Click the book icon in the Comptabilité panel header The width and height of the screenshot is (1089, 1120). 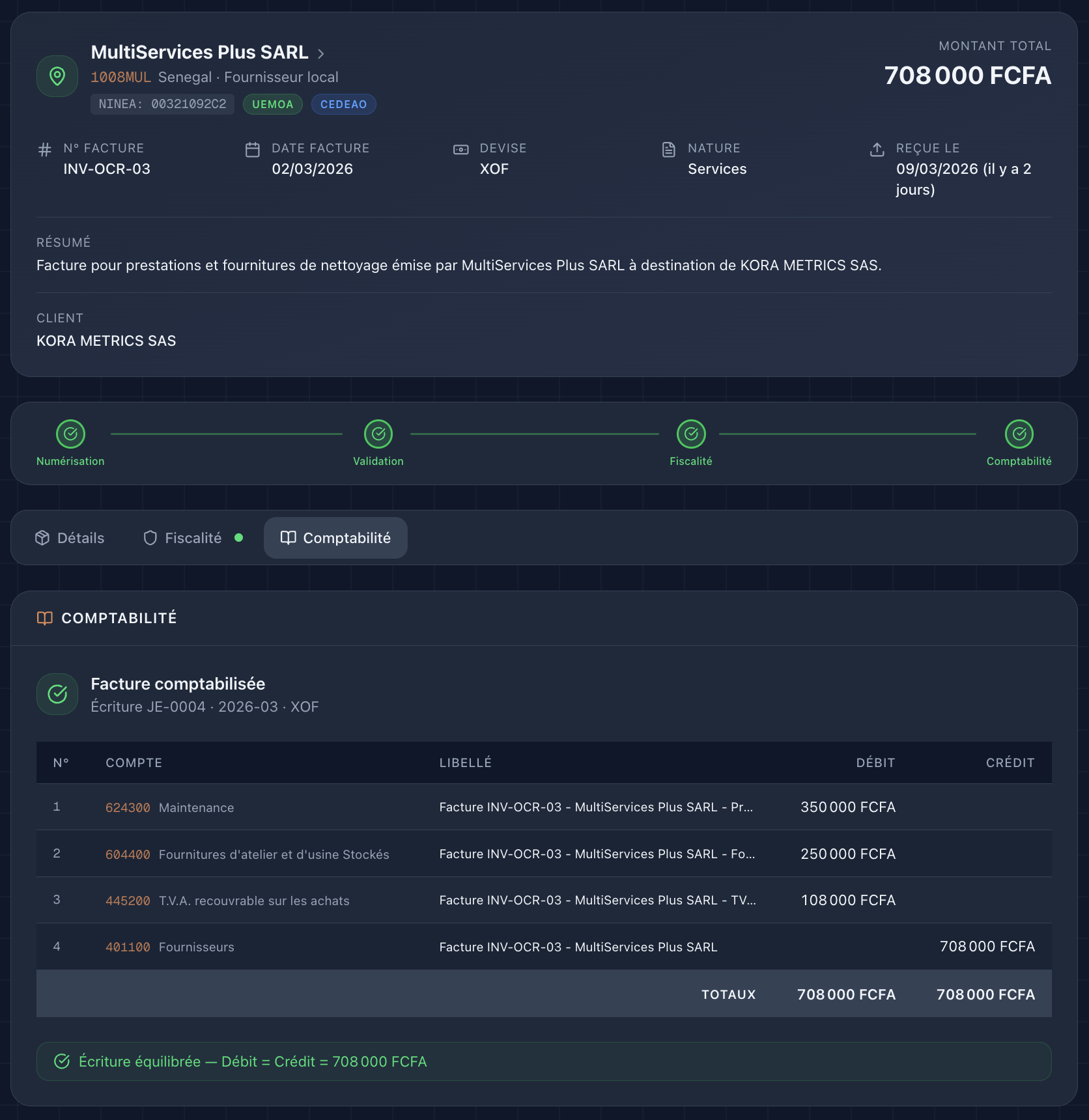[x=45, y=619]
